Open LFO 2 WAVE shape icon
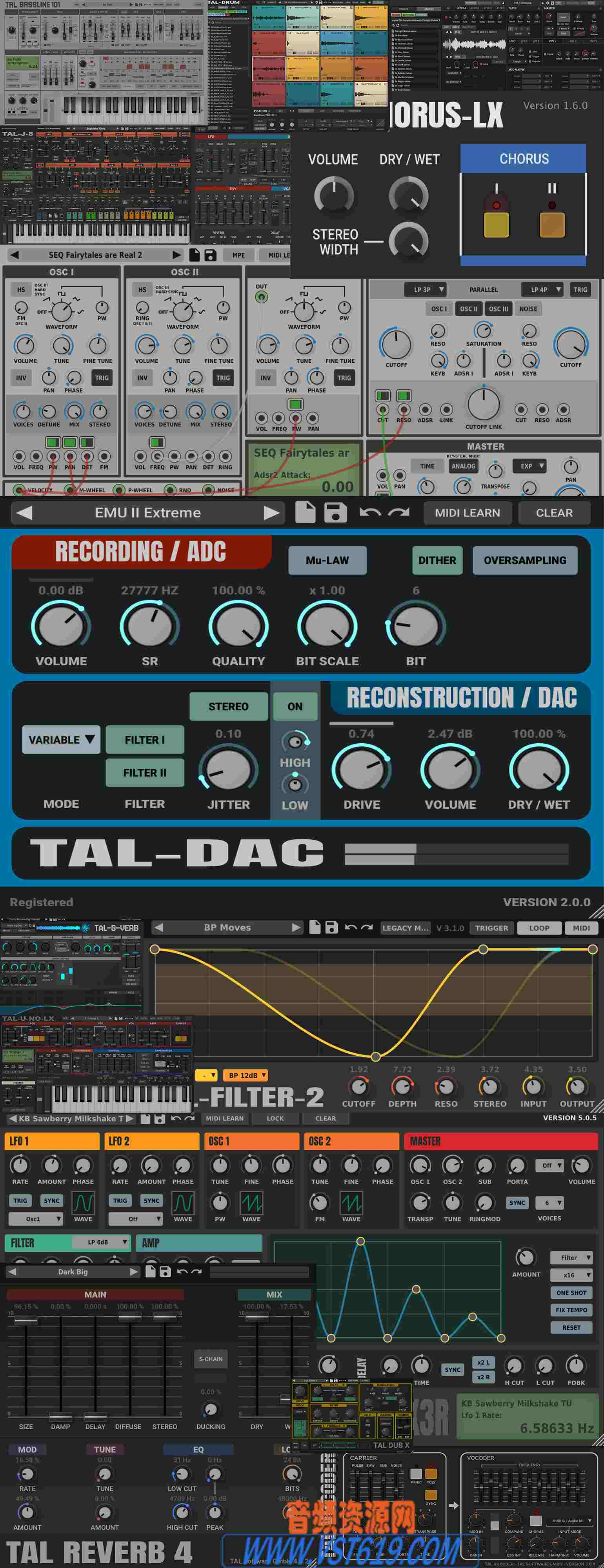Image resolution: width=604 pixels, height=1568 pixels. [x=183, y=1203]
